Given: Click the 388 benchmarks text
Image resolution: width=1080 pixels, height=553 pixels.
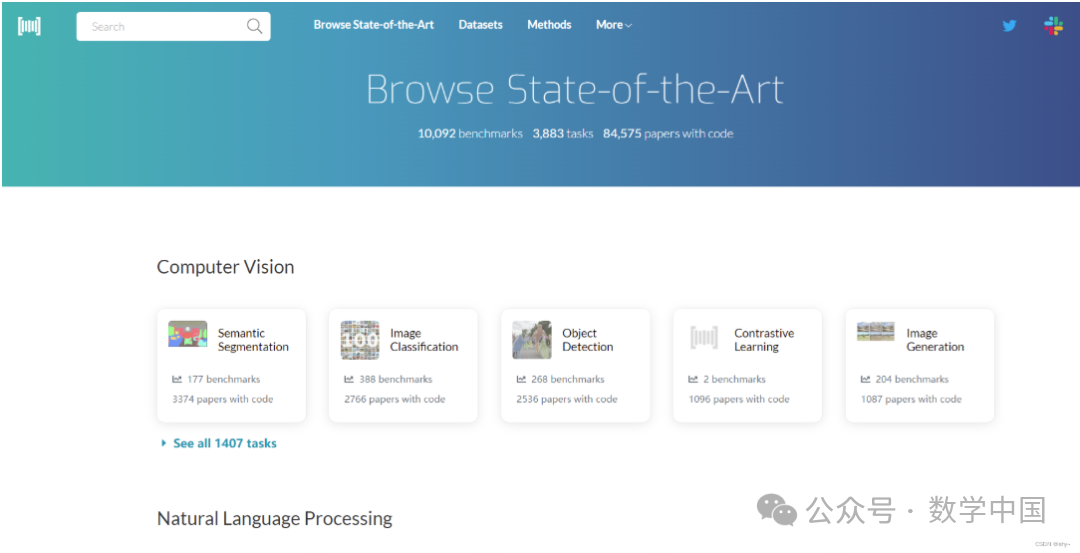Looking at the screenshot, I should (x=396, y=379).
